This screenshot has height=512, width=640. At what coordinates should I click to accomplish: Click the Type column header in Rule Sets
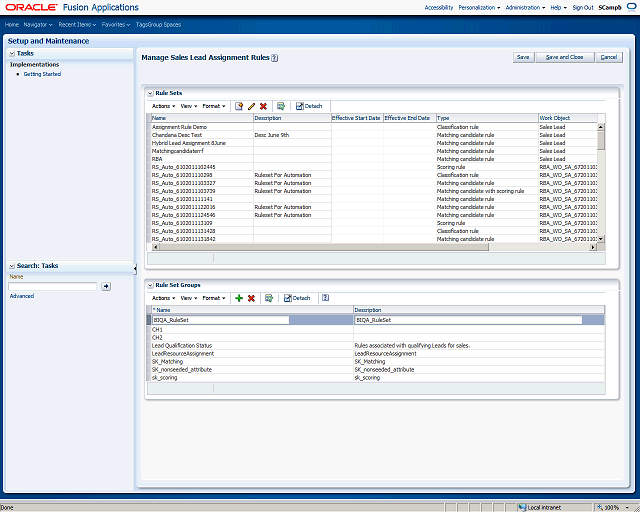click(487, 118)
